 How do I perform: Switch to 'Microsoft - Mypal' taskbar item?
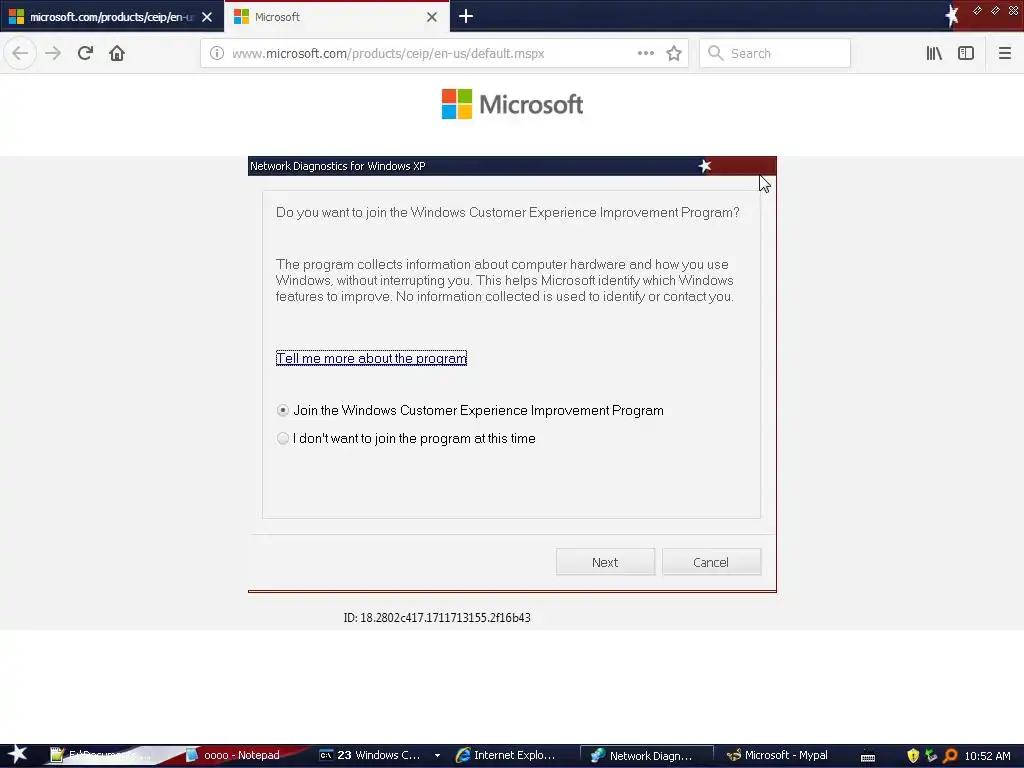[777, 755]
